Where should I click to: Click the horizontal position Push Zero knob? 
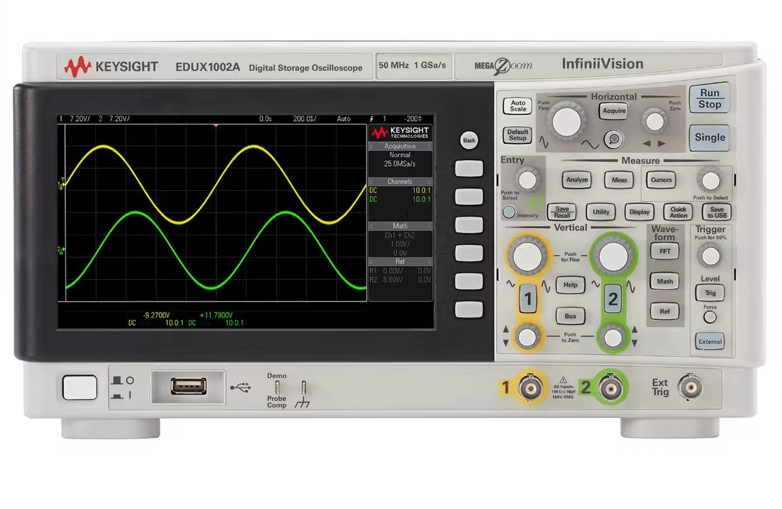(654, 121)
